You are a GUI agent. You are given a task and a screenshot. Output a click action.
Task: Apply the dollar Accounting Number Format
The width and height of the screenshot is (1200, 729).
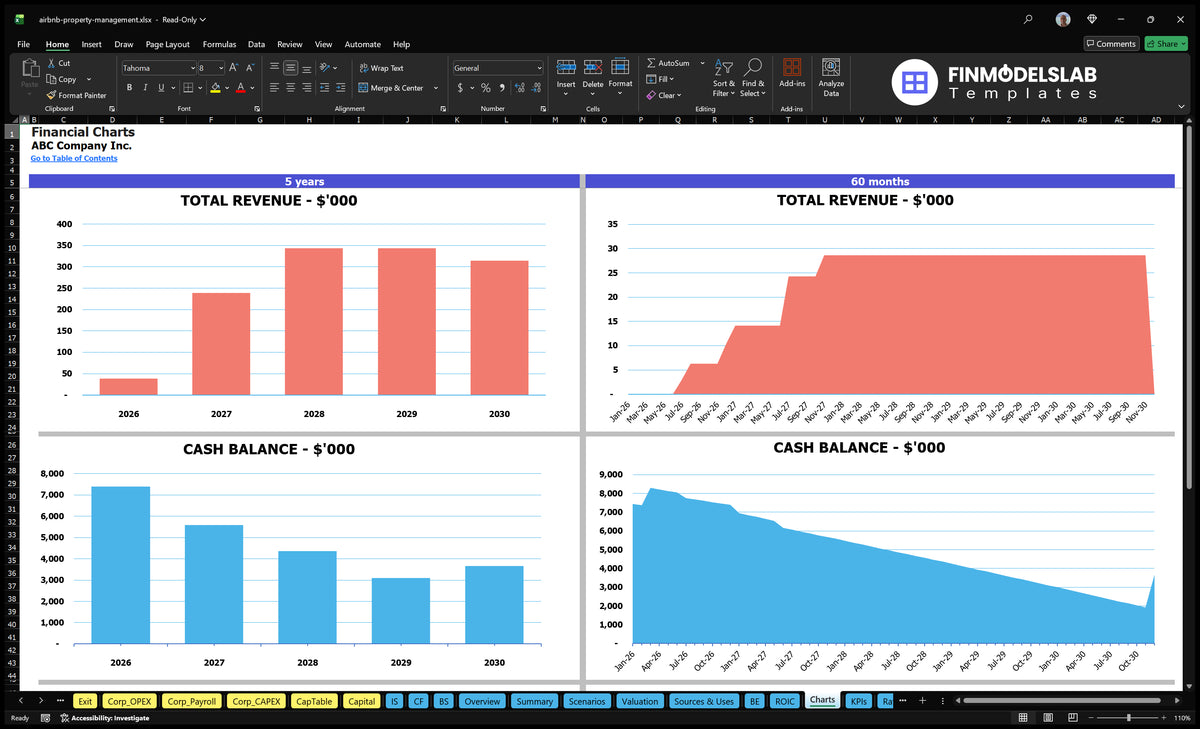[x=460, y=88]
